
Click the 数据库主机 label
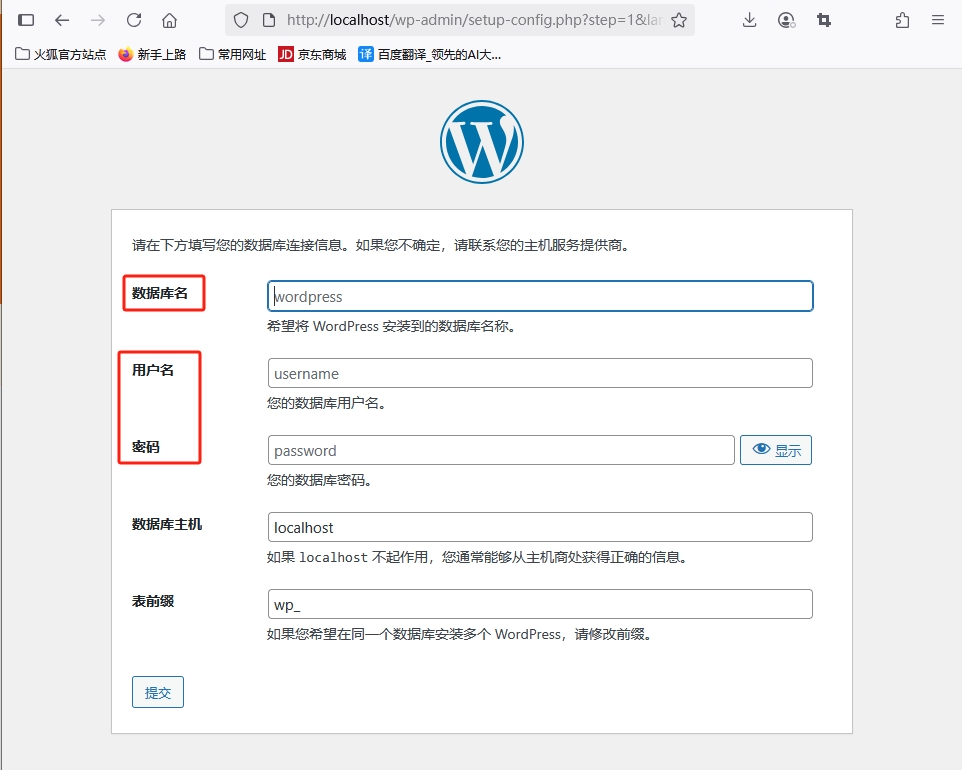tap(167, 524)
